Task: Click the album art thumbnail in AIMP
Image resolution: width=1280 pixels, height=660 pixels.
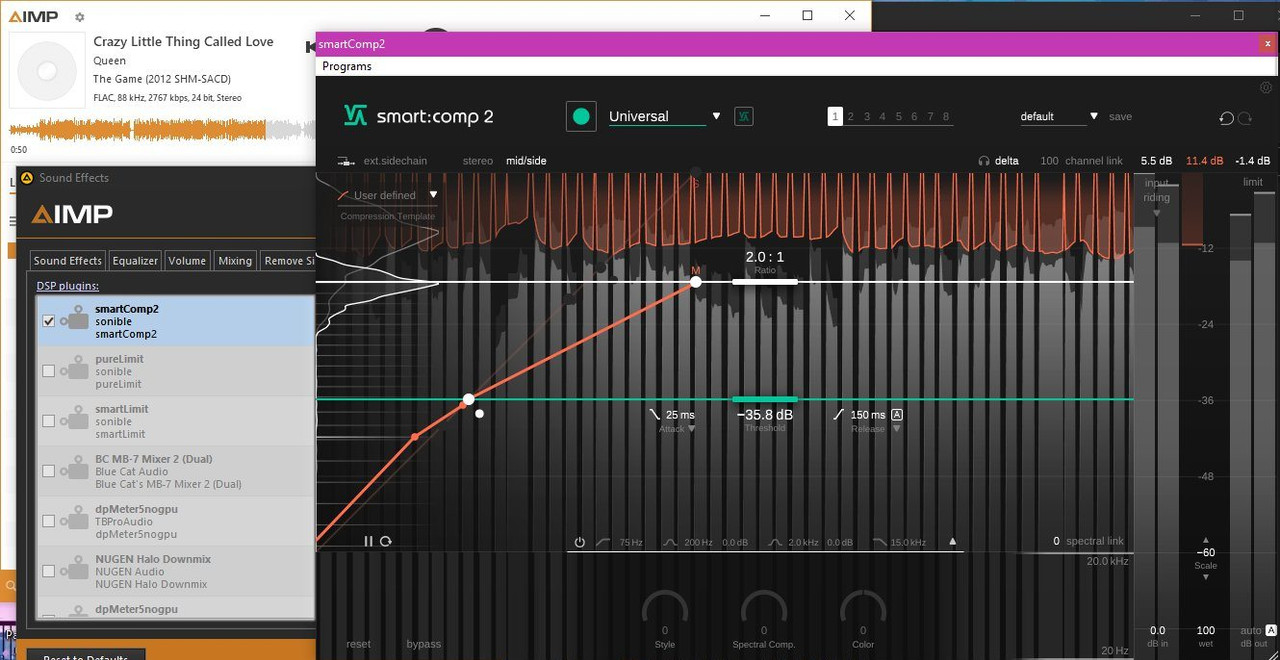Action: click(x=47, y=70)
